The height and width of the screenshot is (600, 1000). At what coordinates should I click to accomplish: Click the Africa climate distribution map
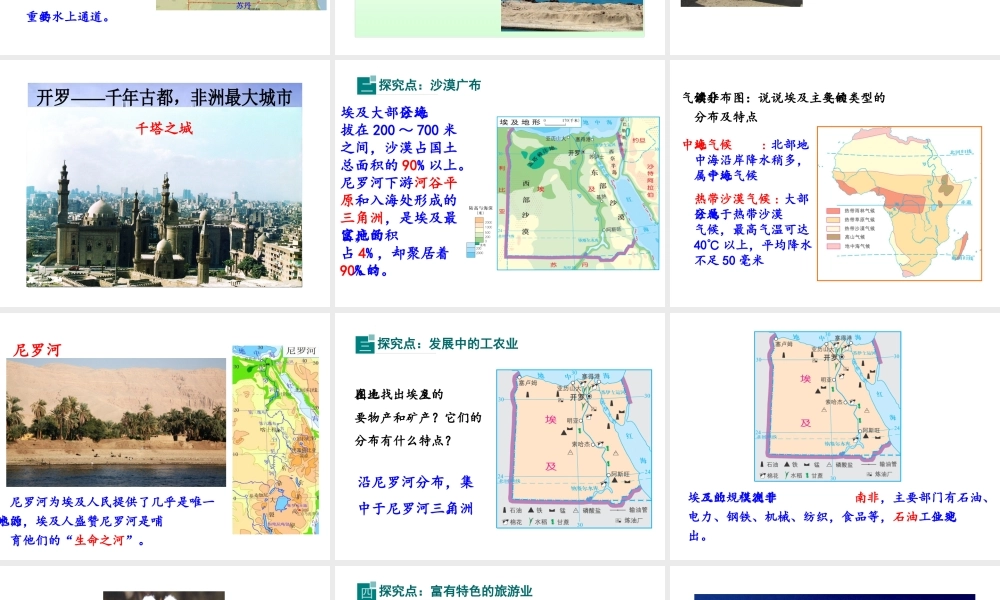[x=899, y=203]
